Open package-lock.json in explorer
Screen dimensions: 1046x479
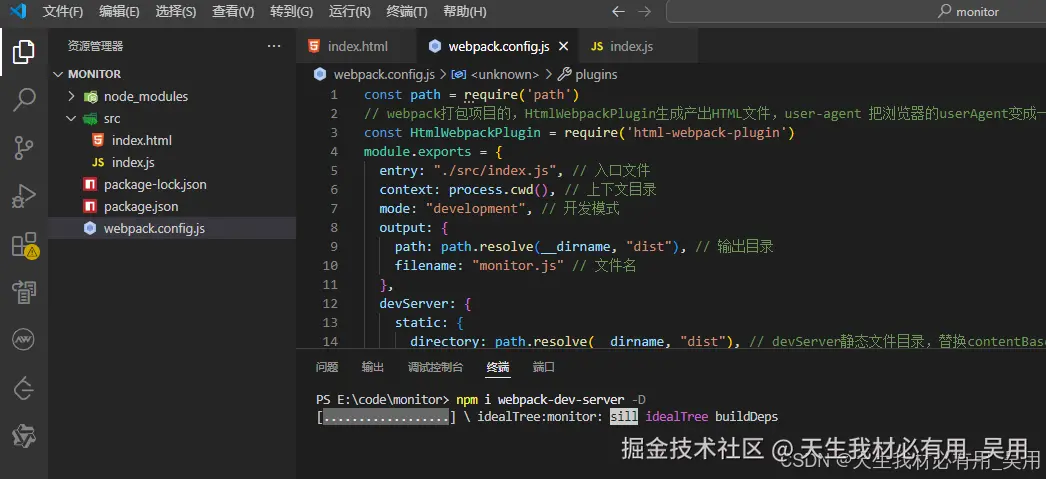(172, 184)
